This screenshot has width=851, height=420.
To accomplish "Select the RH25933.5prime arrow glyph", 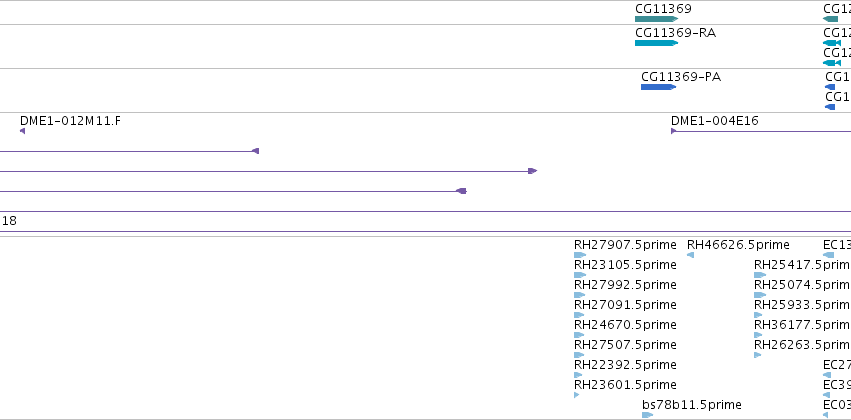I will click(758, 315).
